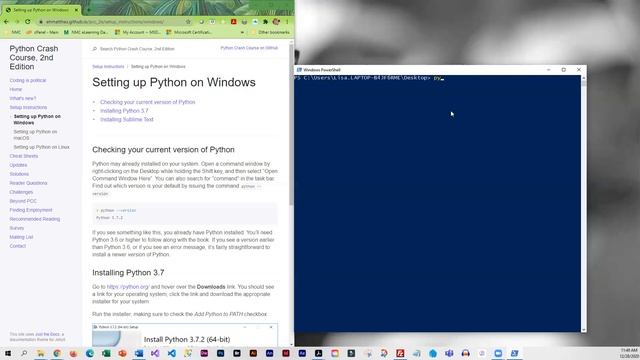Select Setting up Python on Linux
The image size is (640, 360).
point(41,147)
